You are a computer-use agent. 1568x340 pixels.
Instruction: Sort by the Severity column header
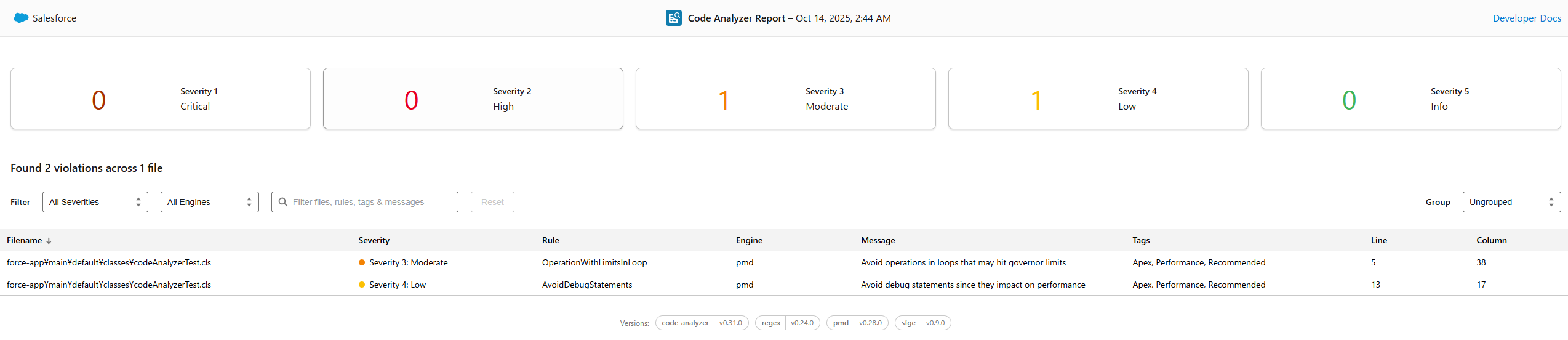coord(374,240)
